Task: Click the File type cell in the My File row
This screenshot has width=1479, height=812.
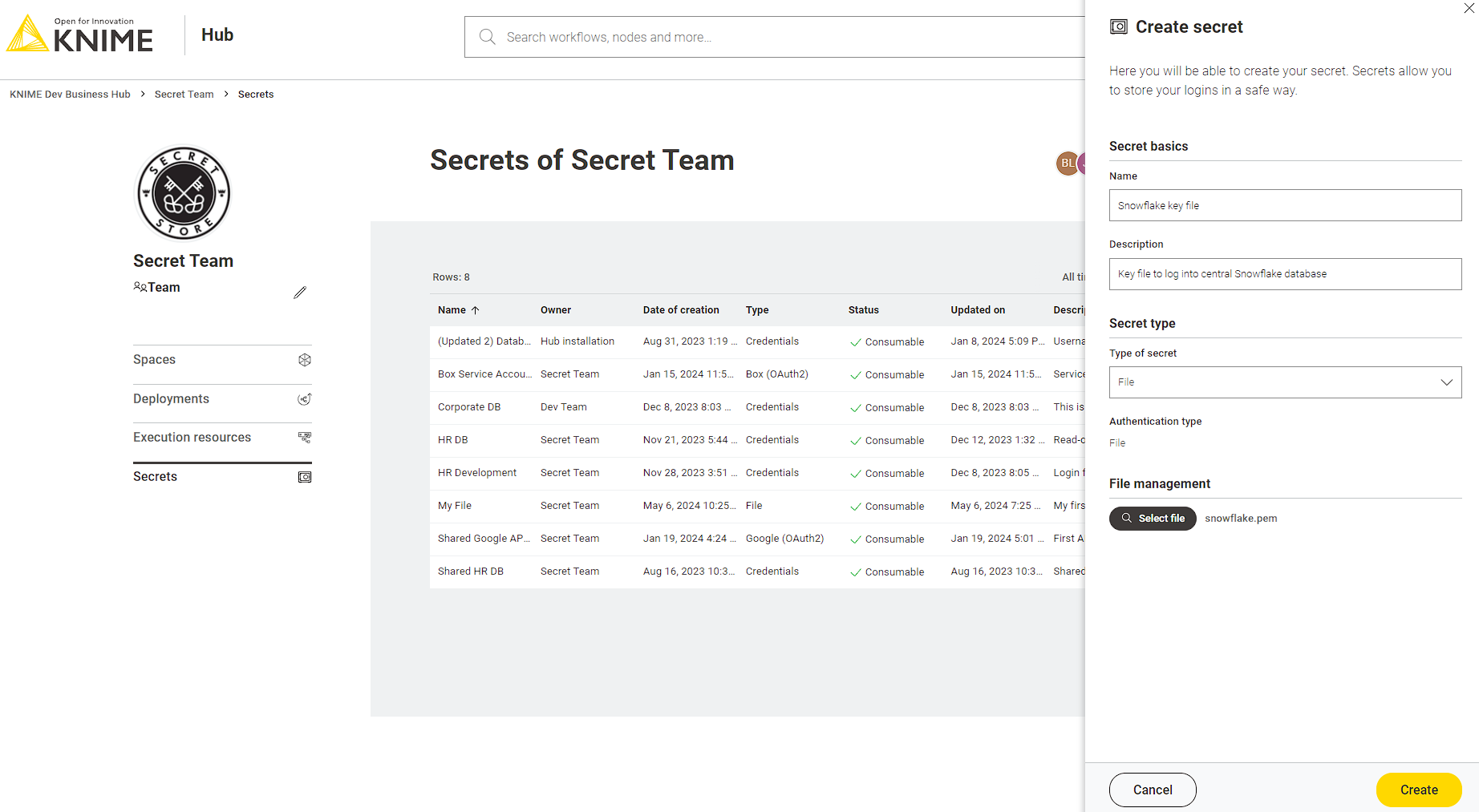Action: pos(754,506)
